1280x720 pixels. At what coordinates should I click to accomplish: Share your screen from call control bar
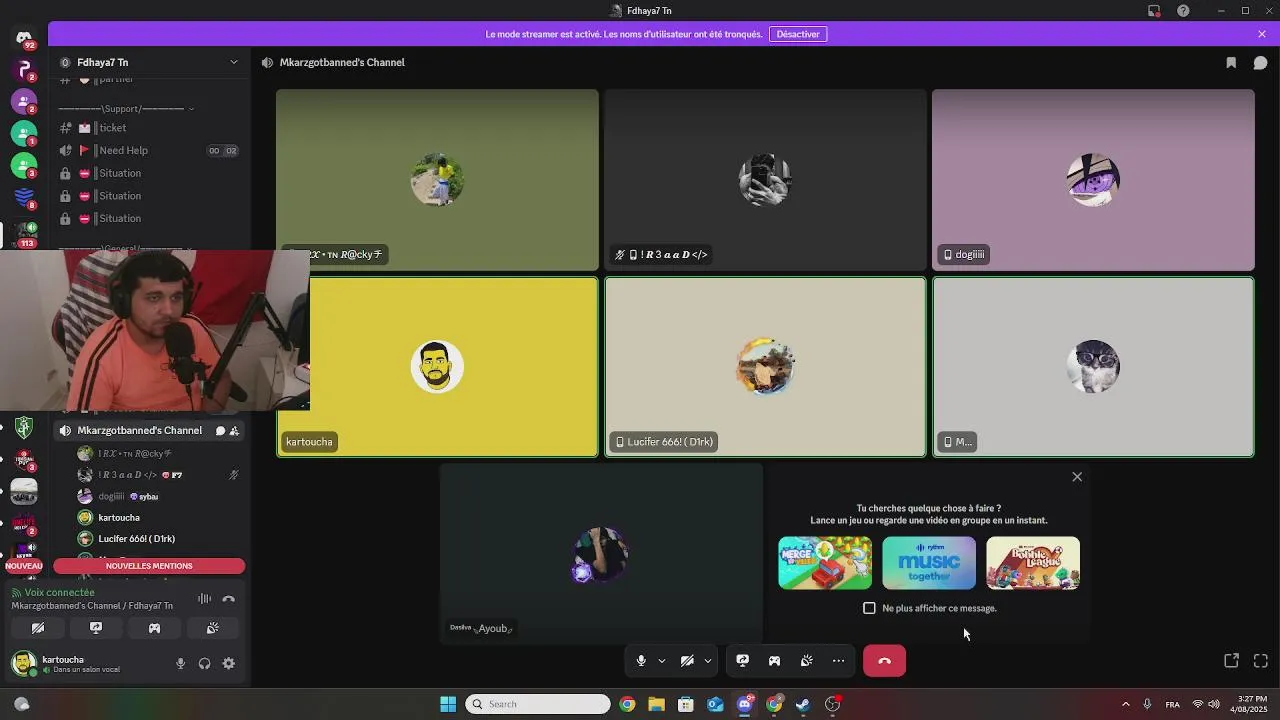[743, 661]
